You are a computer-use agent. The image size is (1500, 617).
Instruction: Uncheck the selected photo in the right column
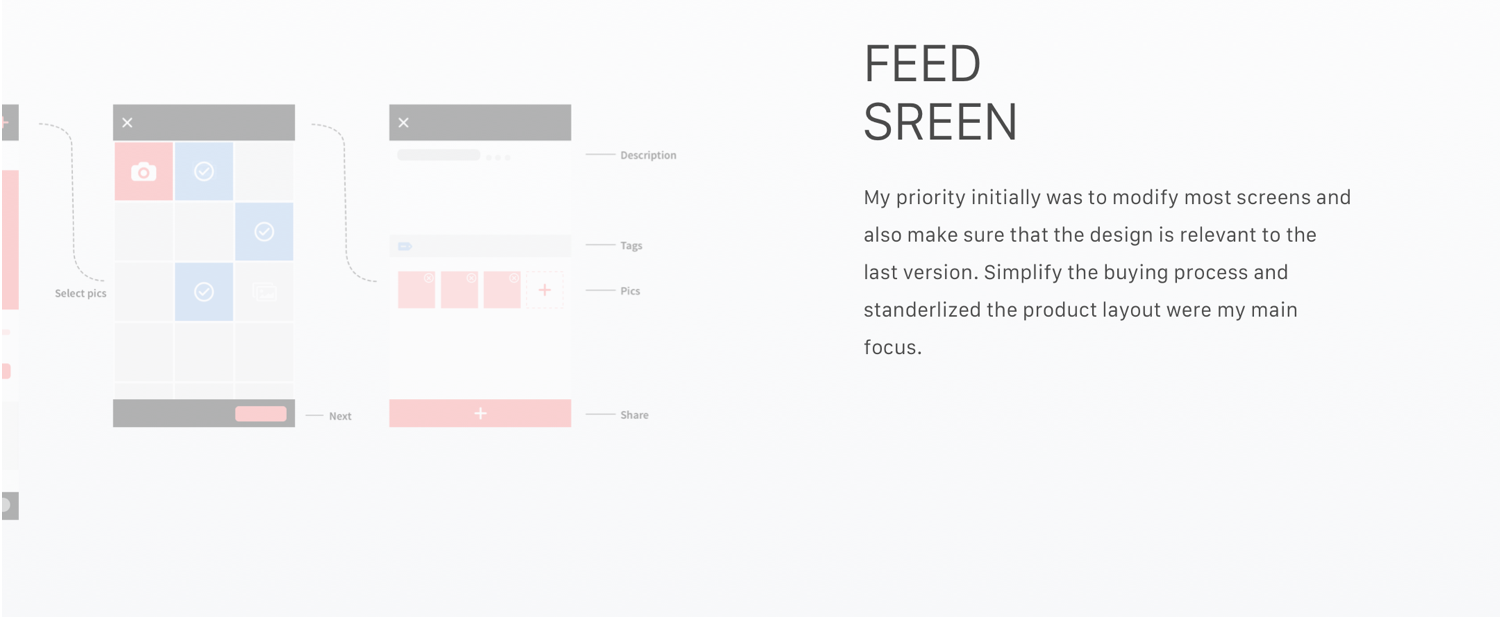pyautogui.click(x=264, y=232)
